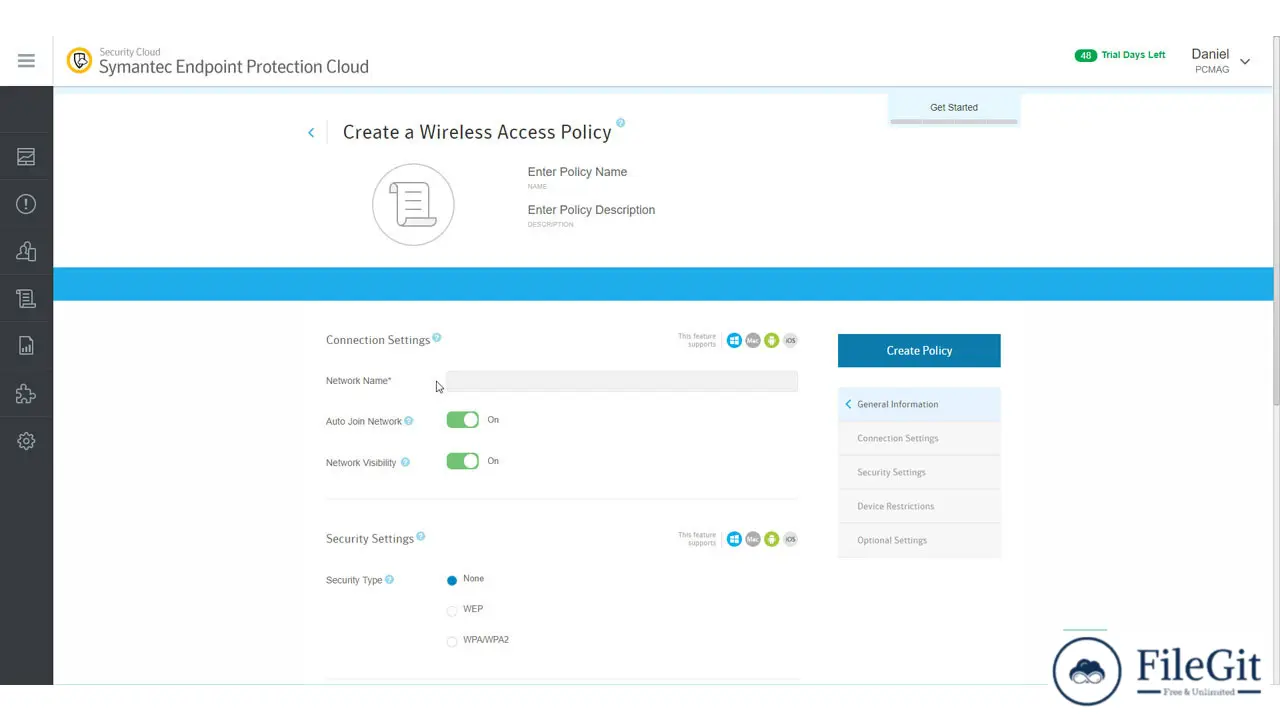
Task: Select None security type
Action: (x=452, y=580)
